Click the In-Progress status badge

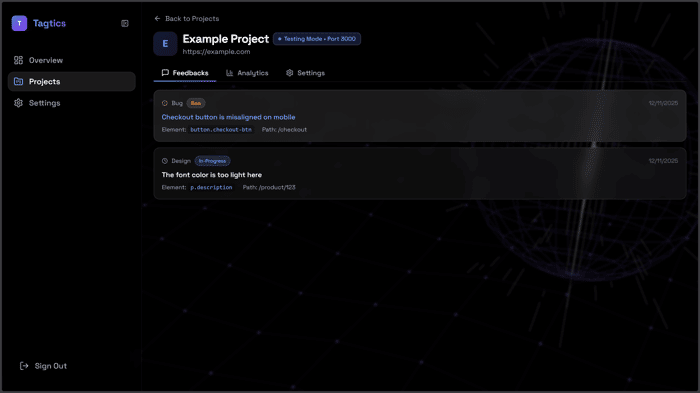tap(212, 161)
